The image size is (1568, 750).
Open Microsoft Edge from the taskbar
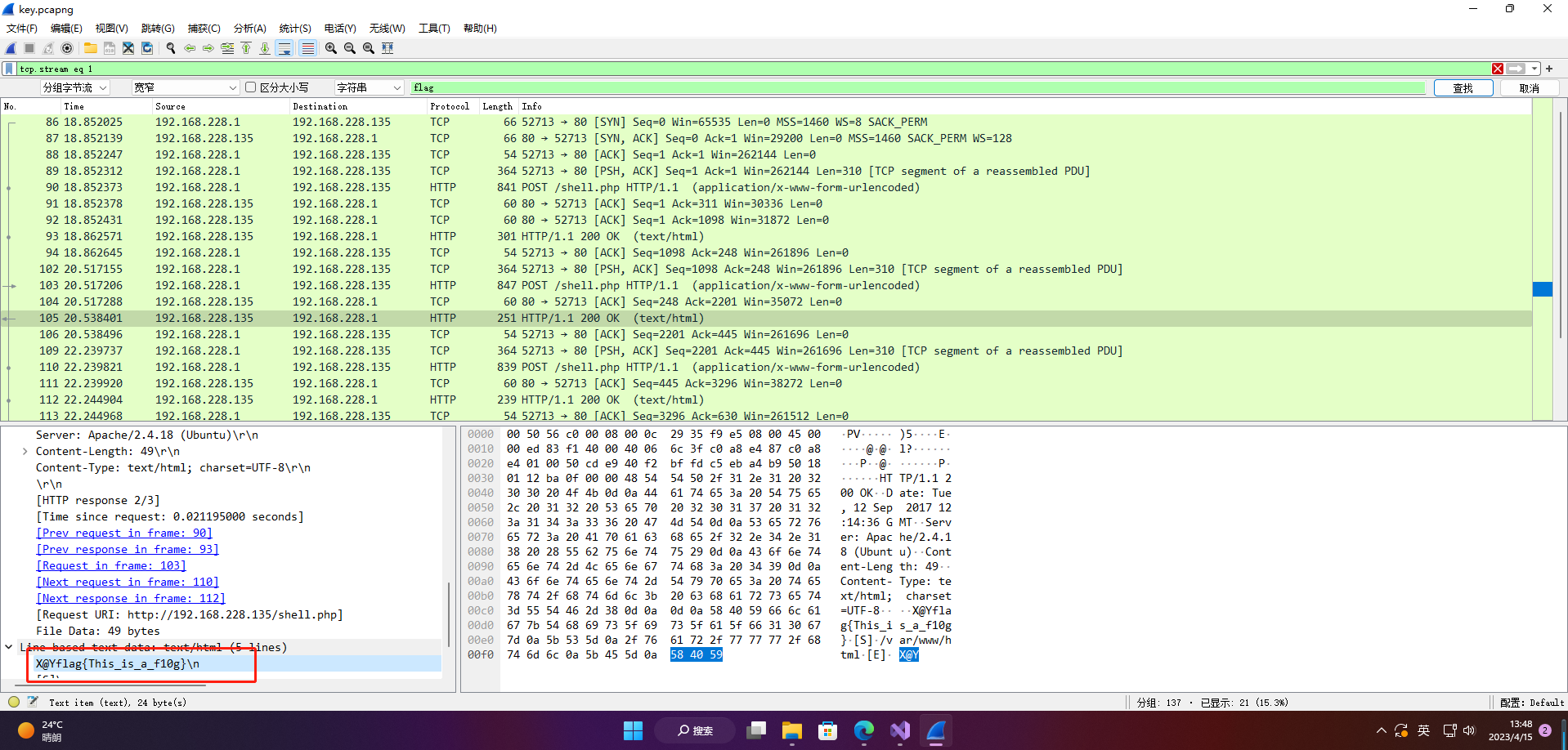[864, 730]
